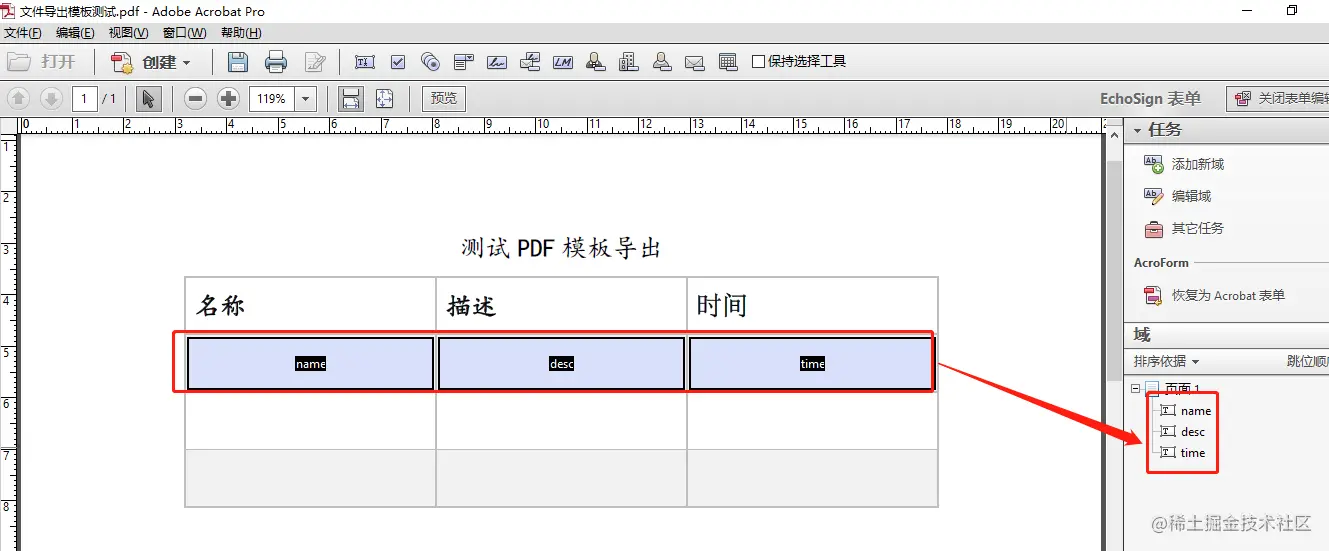The image size is (1329, 551).
Task: Click the 打开 open button
Action: pos(43,62)
